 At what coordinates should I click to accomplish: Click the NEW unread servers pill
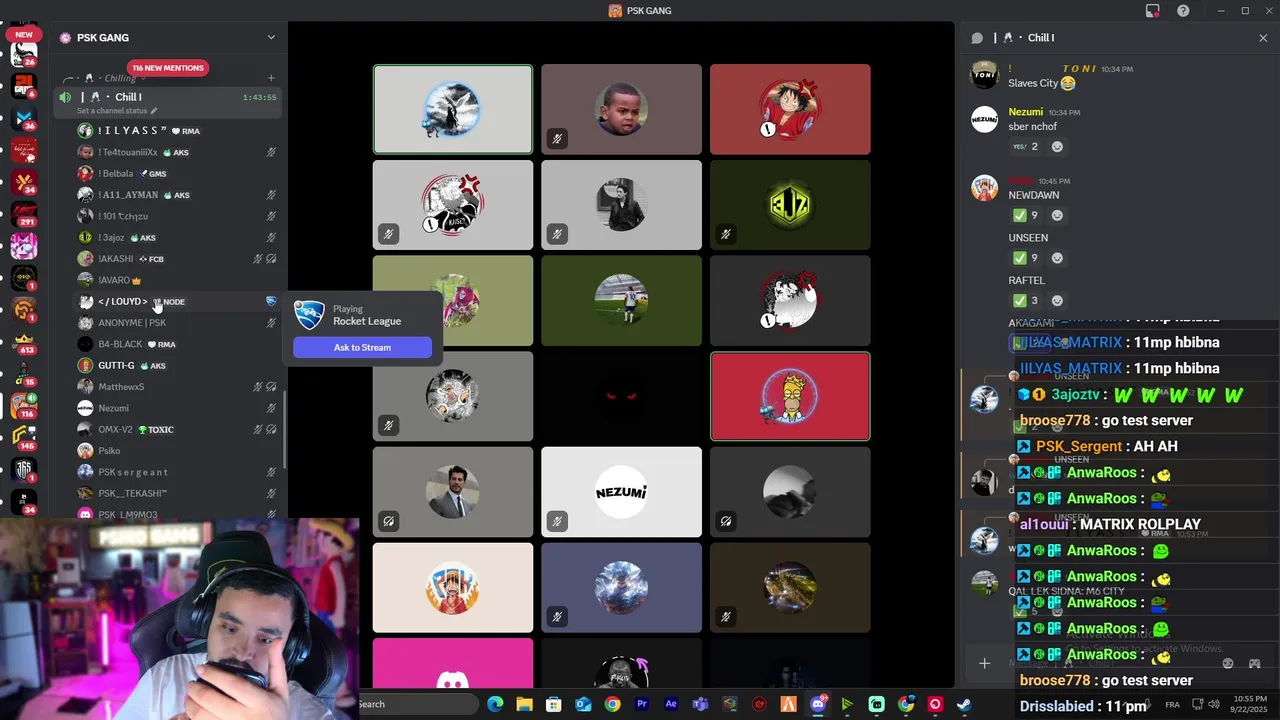pyautogui.click(x=24, y=34)
